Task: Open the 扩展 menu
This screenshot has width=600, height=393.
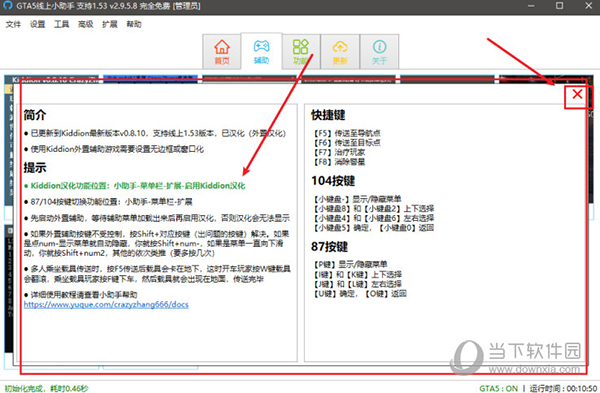Action: point(110,24)
